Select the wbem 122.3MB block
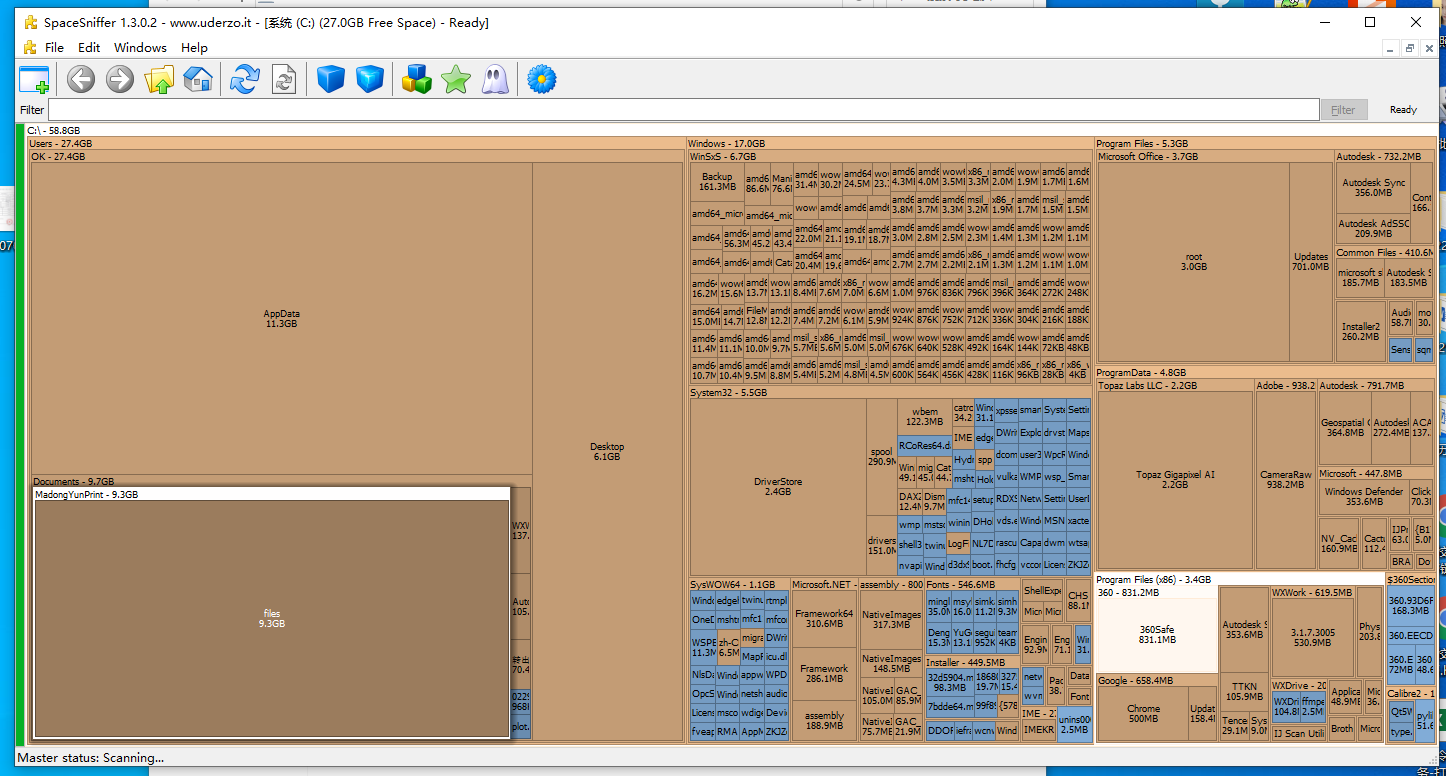 (x=925, y=417)
